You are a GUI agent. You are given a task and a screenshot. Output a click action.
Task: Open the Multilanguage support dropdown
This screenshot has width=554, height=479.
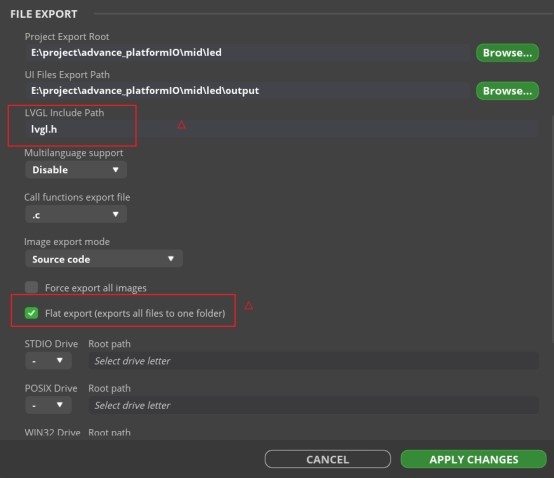click(x=76, y=170)
